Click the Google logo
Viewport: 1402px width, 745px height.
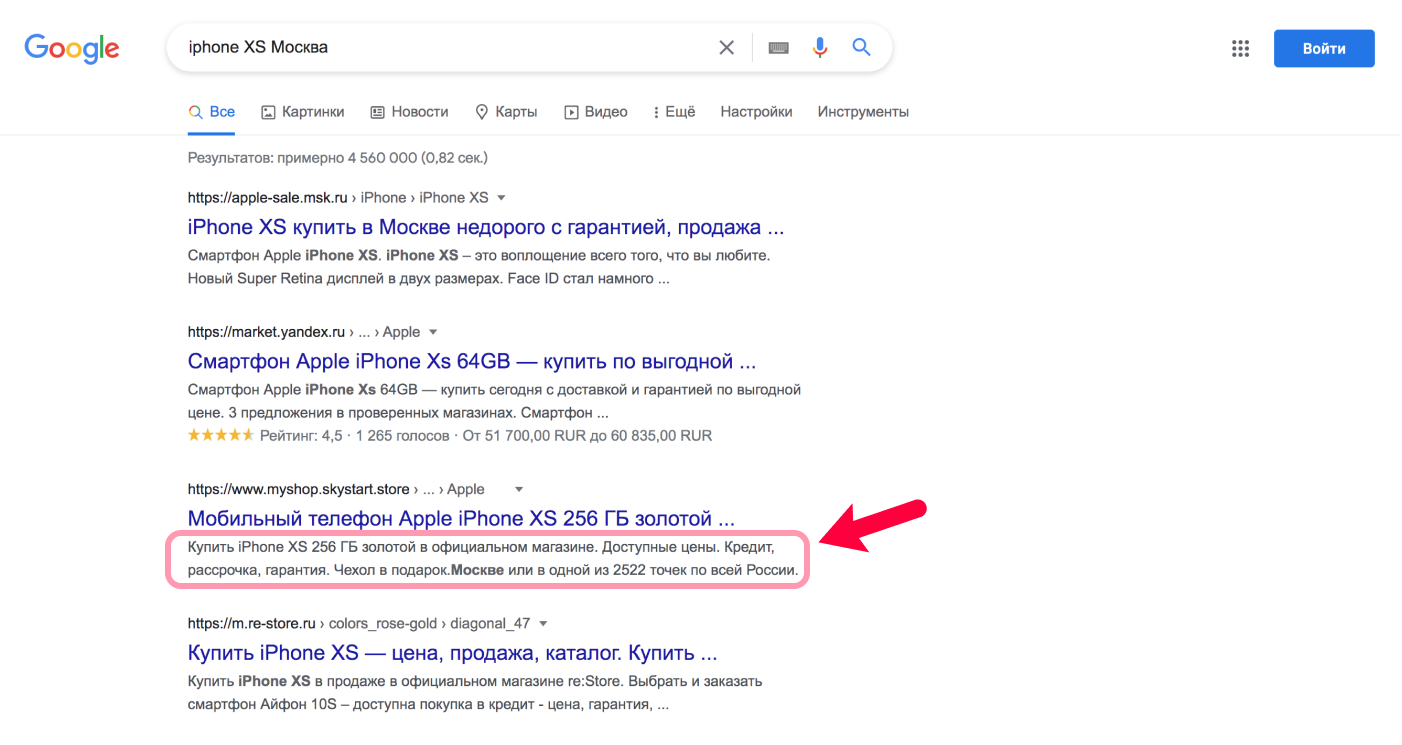click(x=71, y=48)
